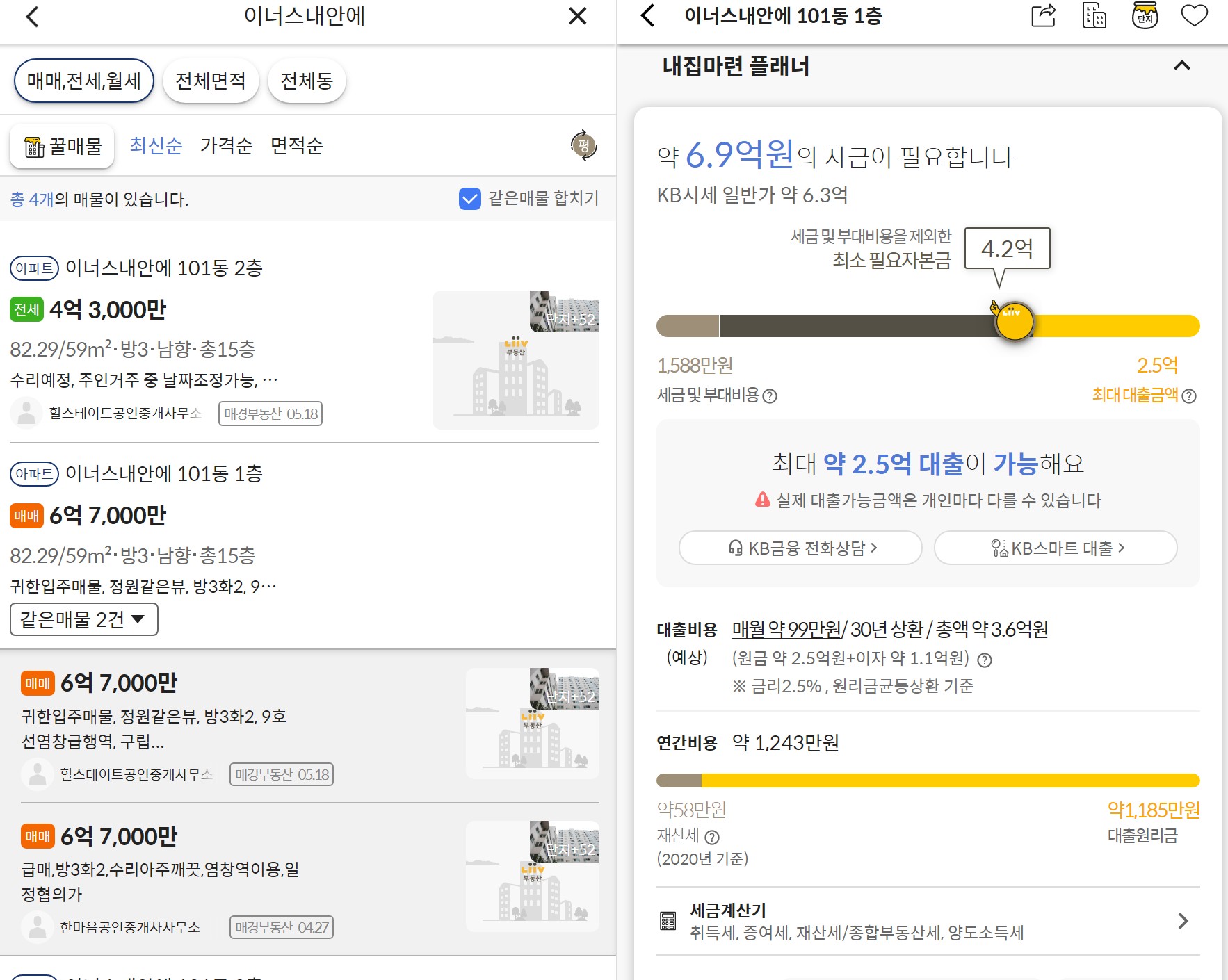Click 매경부동산 05.18 tag on 전세 listing
Screen dimensions: 1228x980
[x=270, y=414]
